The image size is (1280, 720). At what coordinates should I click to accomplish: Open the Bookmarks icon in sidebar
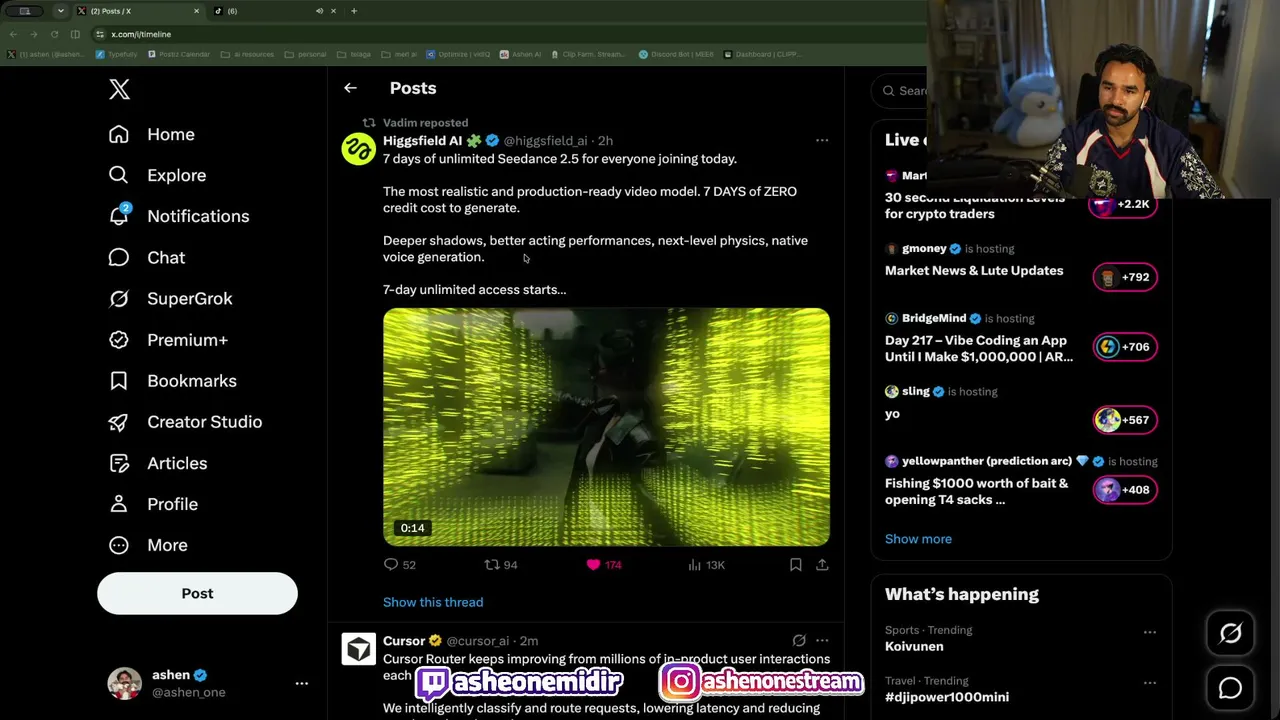coord(119,381)
